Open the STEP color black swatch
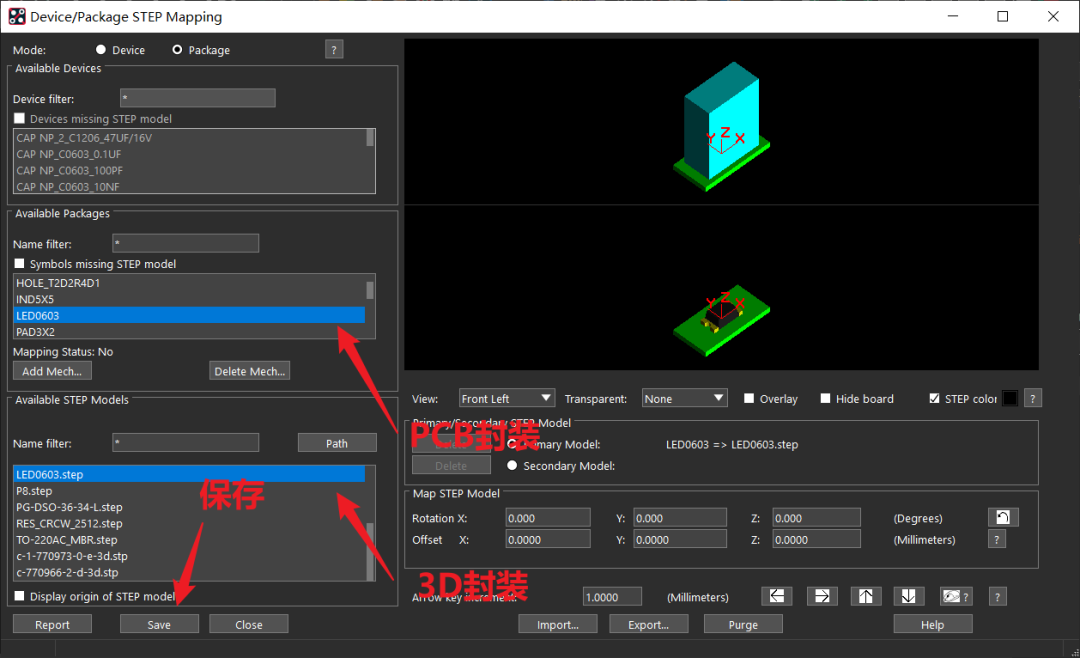The height and width of the screenshot is (658, 1080). click(1010, 398)
